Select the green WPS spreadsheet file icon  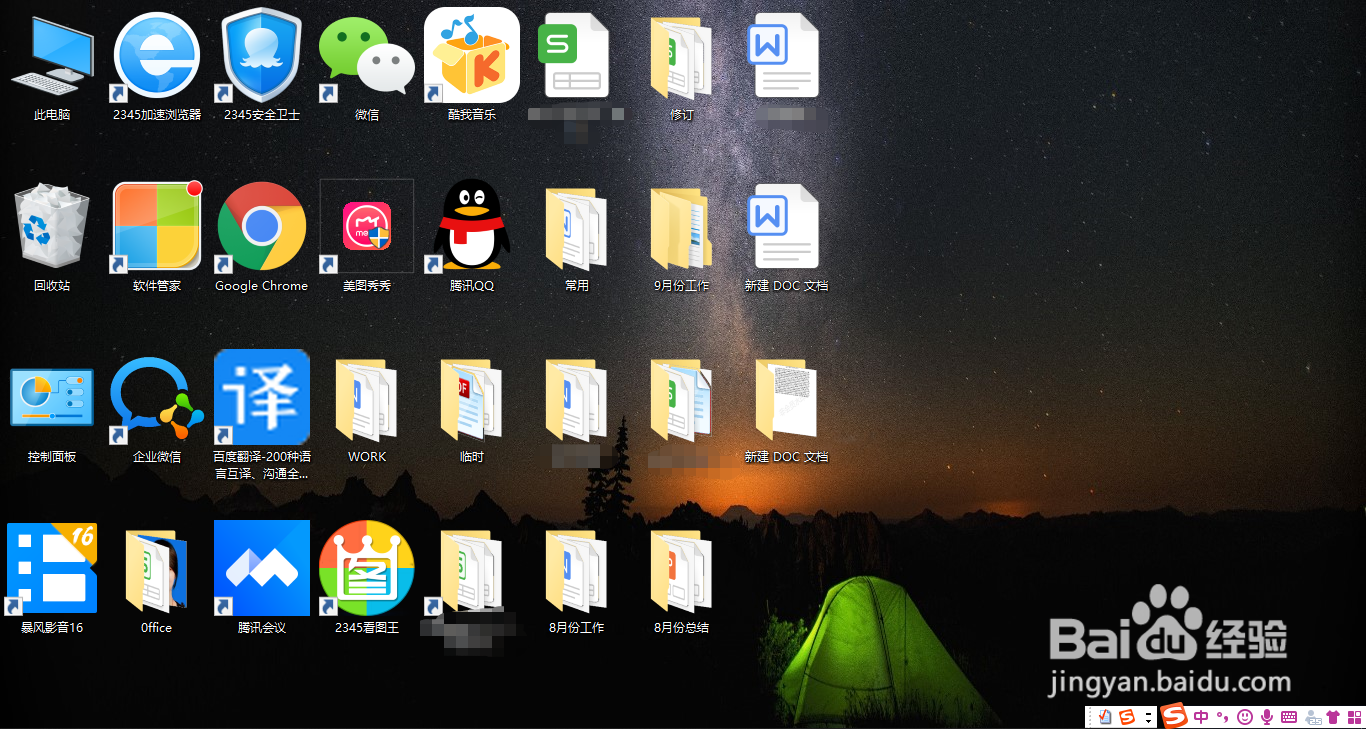[574, 55]
